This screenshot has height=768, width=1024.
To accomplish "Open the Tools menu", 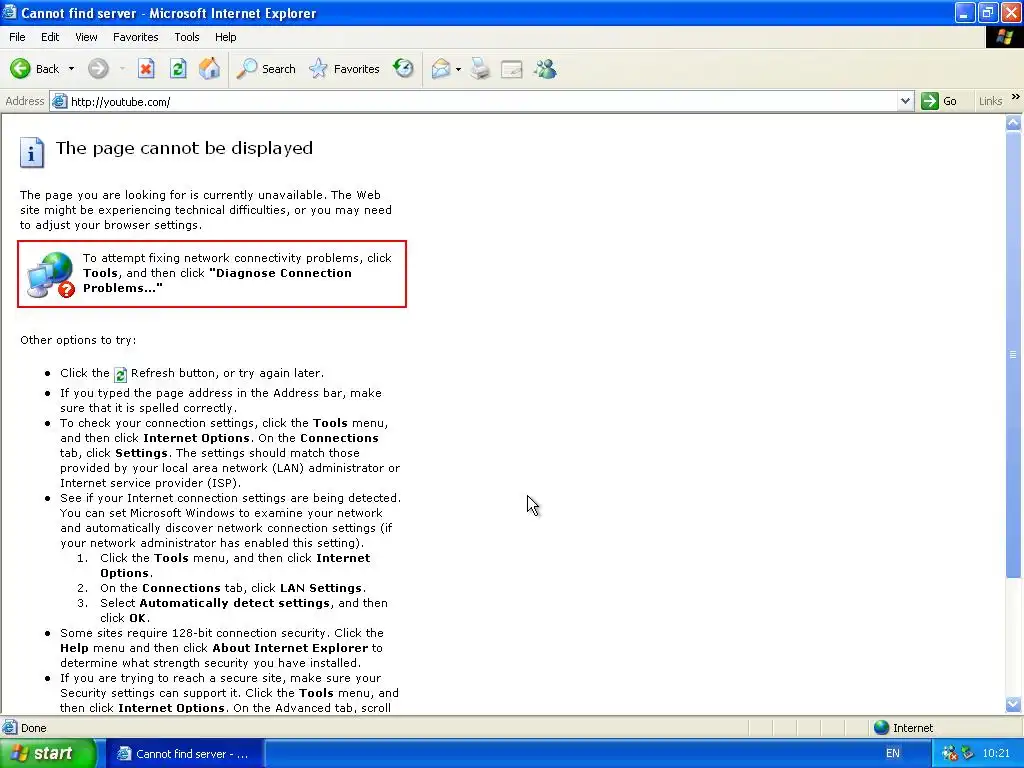I will 187,37.
